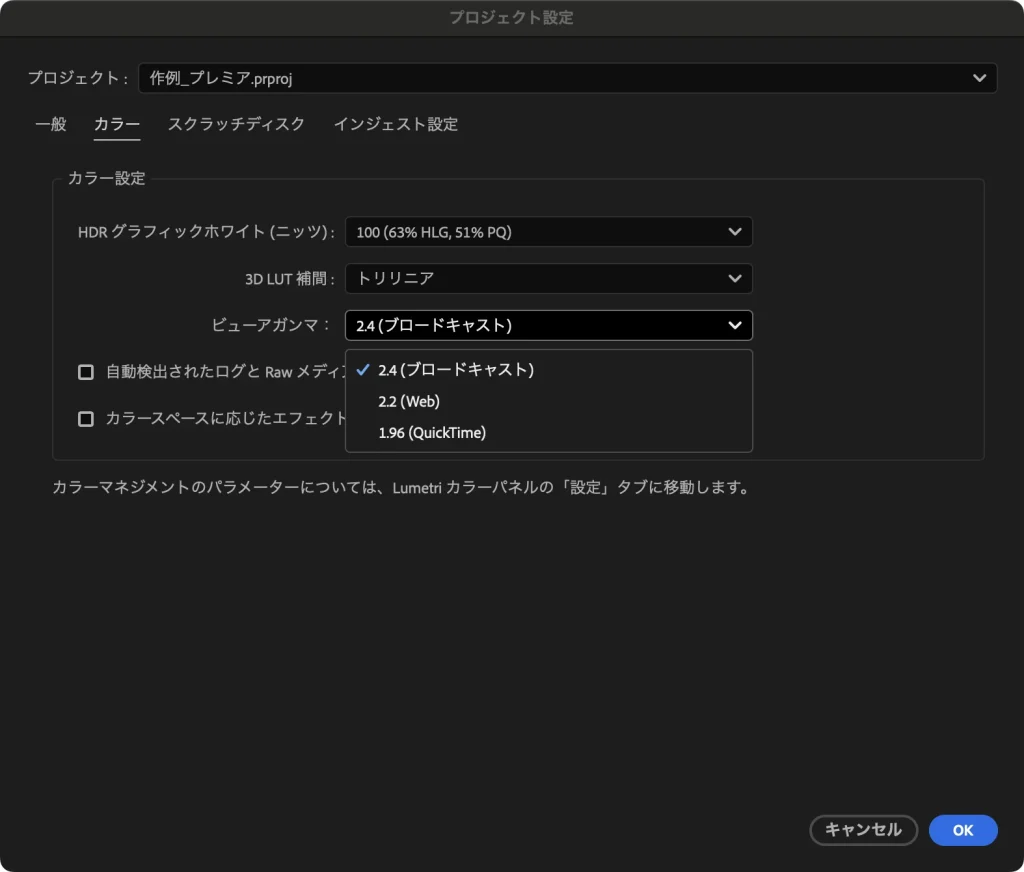Enable 自動検出されたログと Raw メディア checkbox
Viewport: 1024px width, 872px height.
tap(86, 372)
